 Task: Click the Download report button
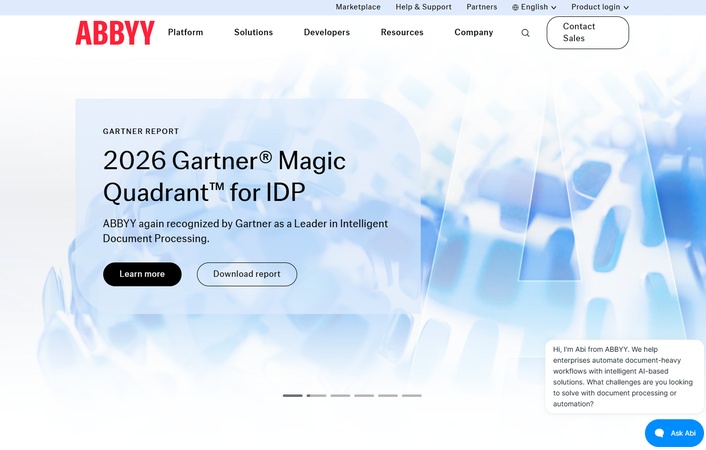(x=247, y=274)
